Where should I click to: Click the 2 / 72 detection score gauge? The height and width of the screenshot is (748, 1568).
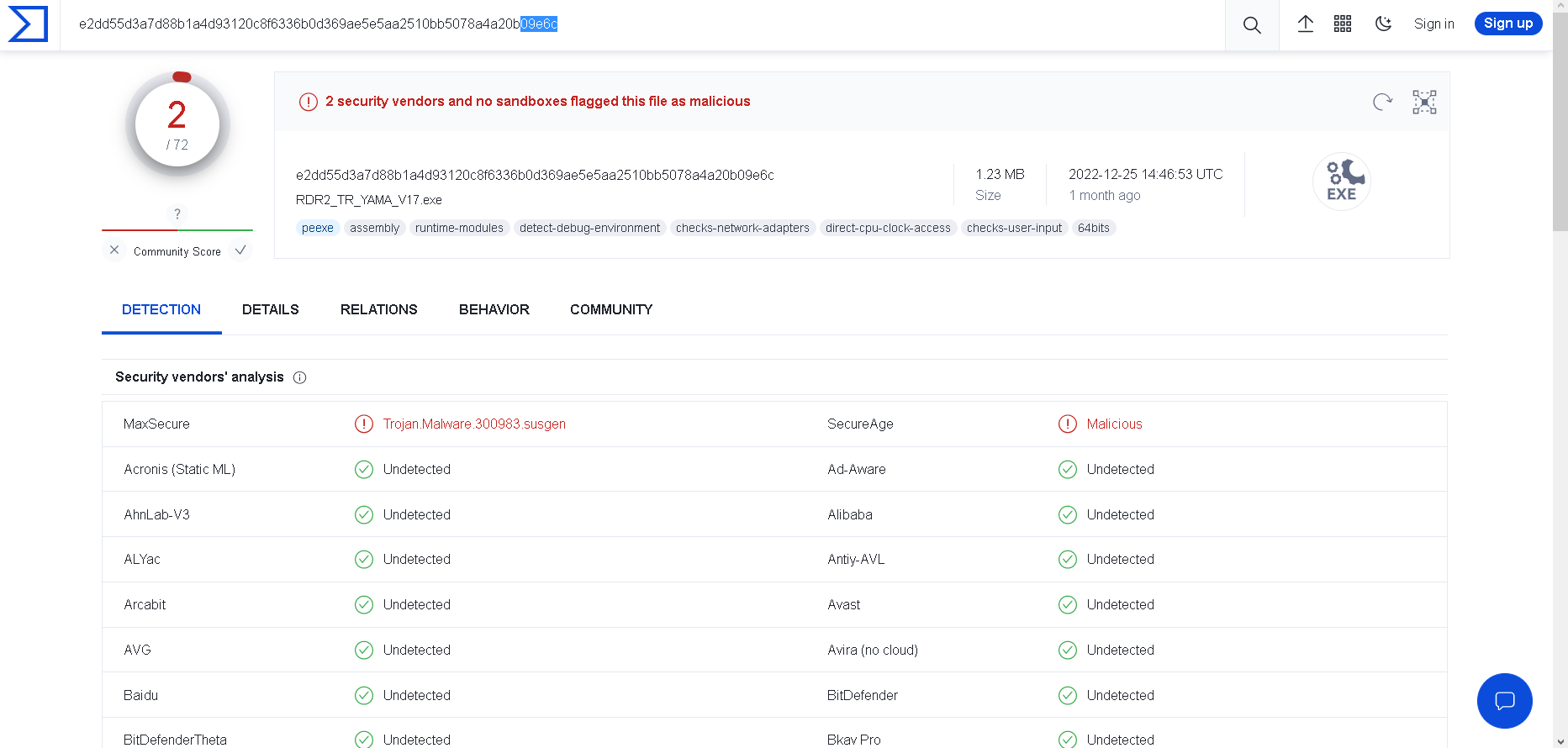[177, 124]
